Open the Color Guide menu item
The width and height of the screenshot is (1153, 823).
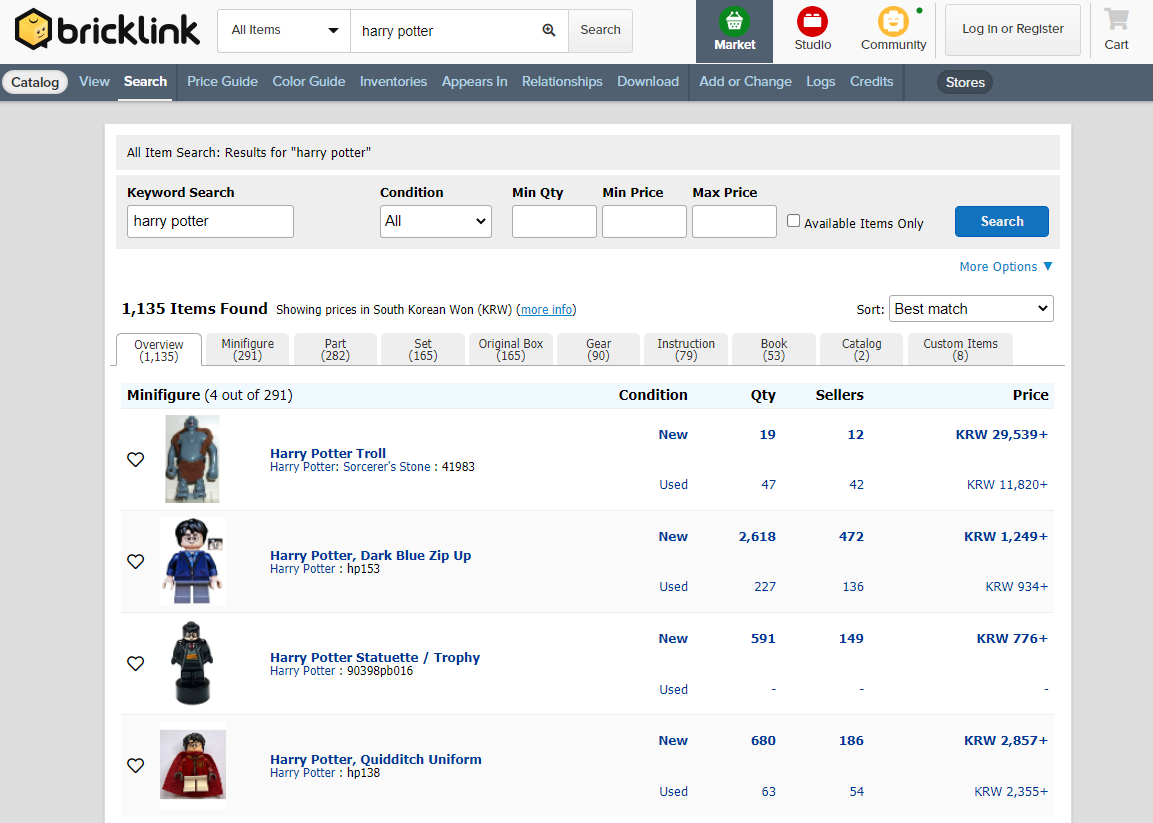[309, 82]
